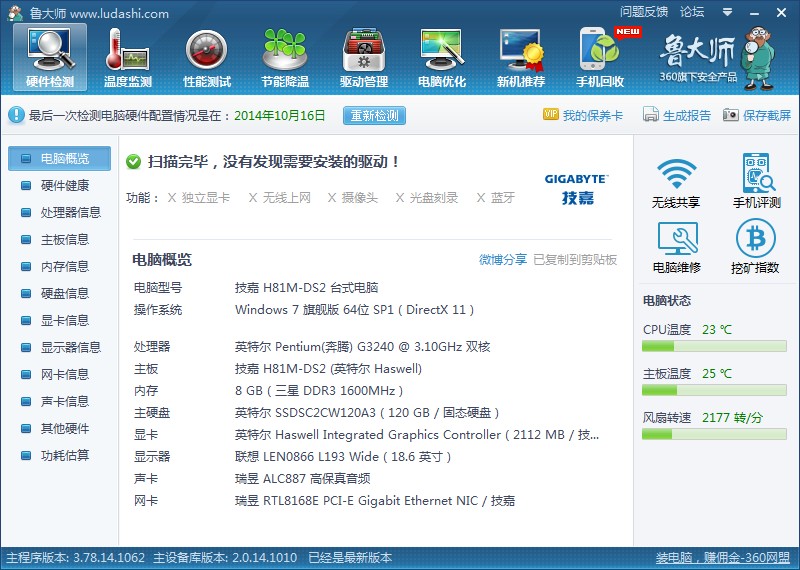Click the 已复制到剪贴板 clipboard notice
The width and height of the screenshot is (800, 570).
pos(575,260)
